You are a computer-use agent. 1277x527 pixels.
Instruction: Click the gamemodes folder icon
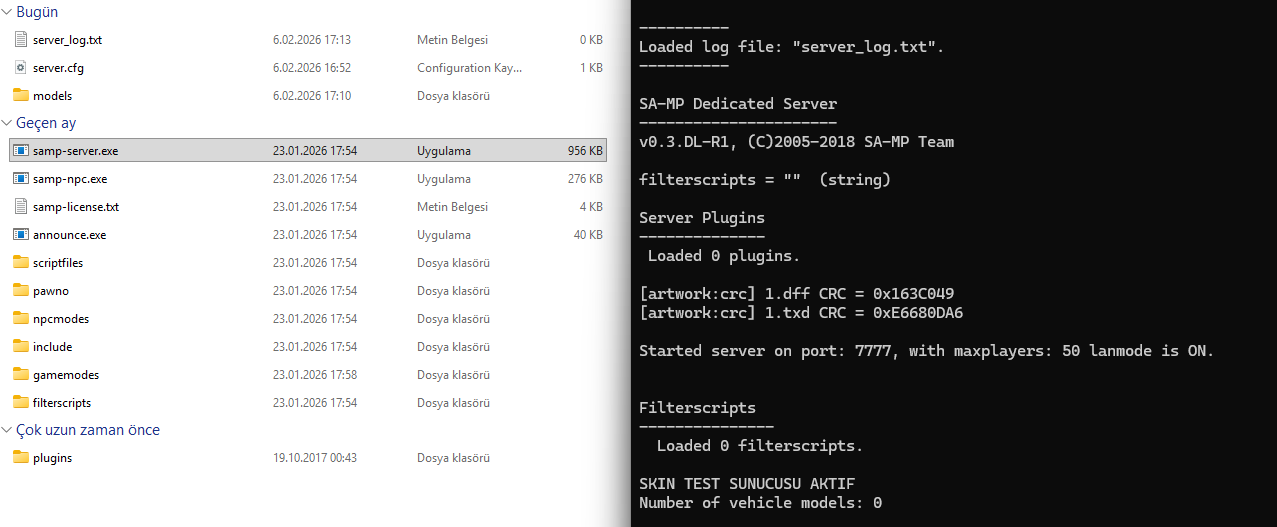point(21,375)
